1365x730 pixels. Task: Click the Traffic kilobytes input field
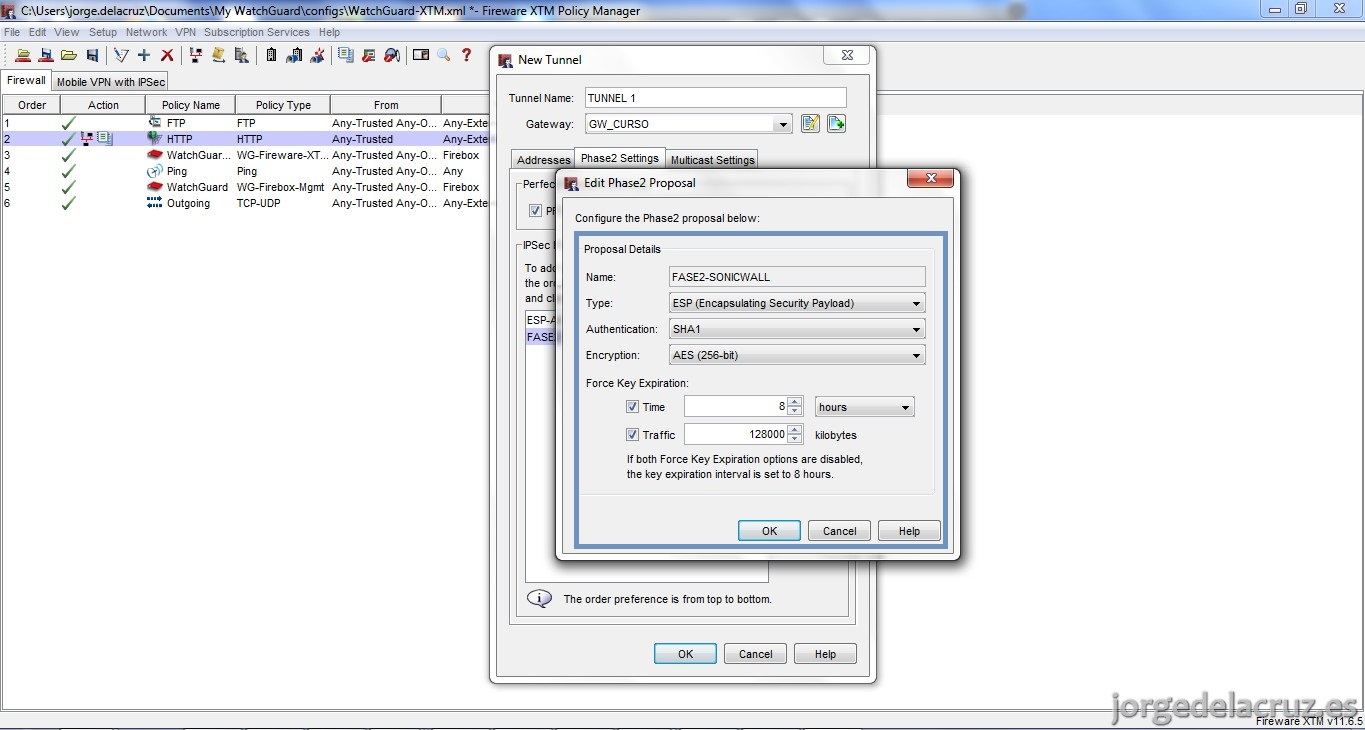[736, 434]
